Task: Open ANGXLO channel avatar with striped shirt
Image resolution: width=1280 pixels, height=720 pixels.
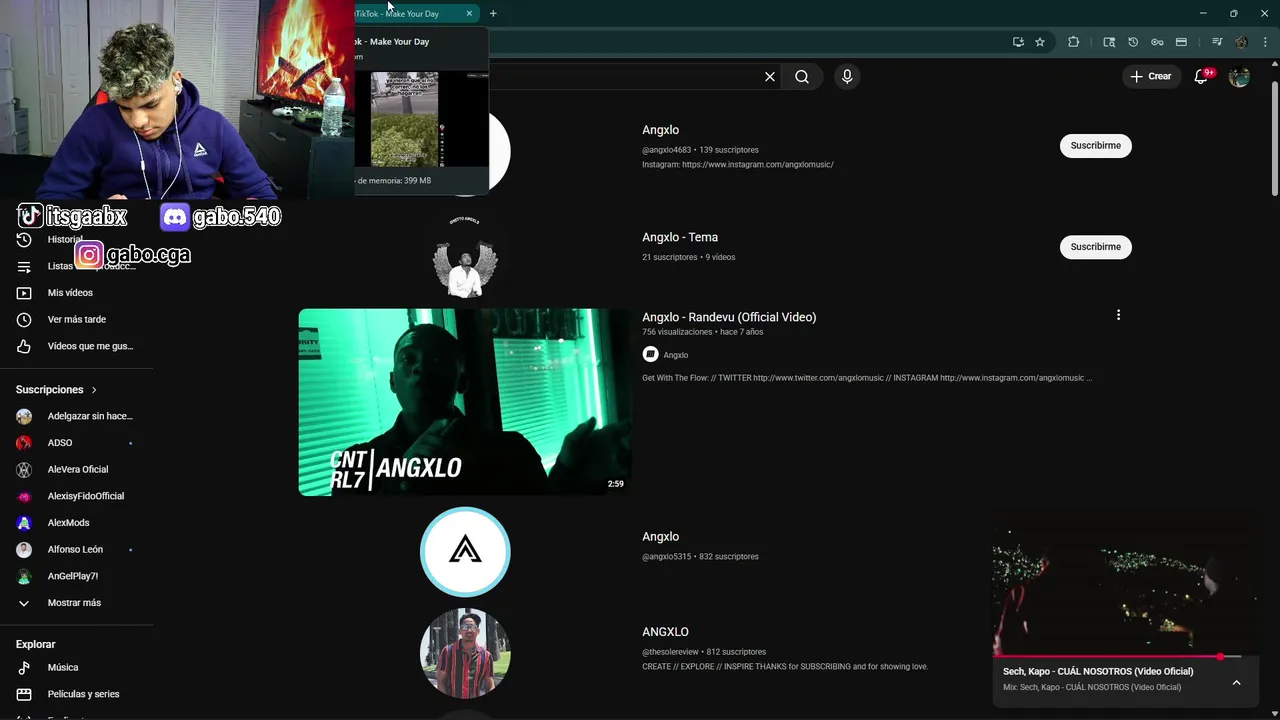Action: 465,653
